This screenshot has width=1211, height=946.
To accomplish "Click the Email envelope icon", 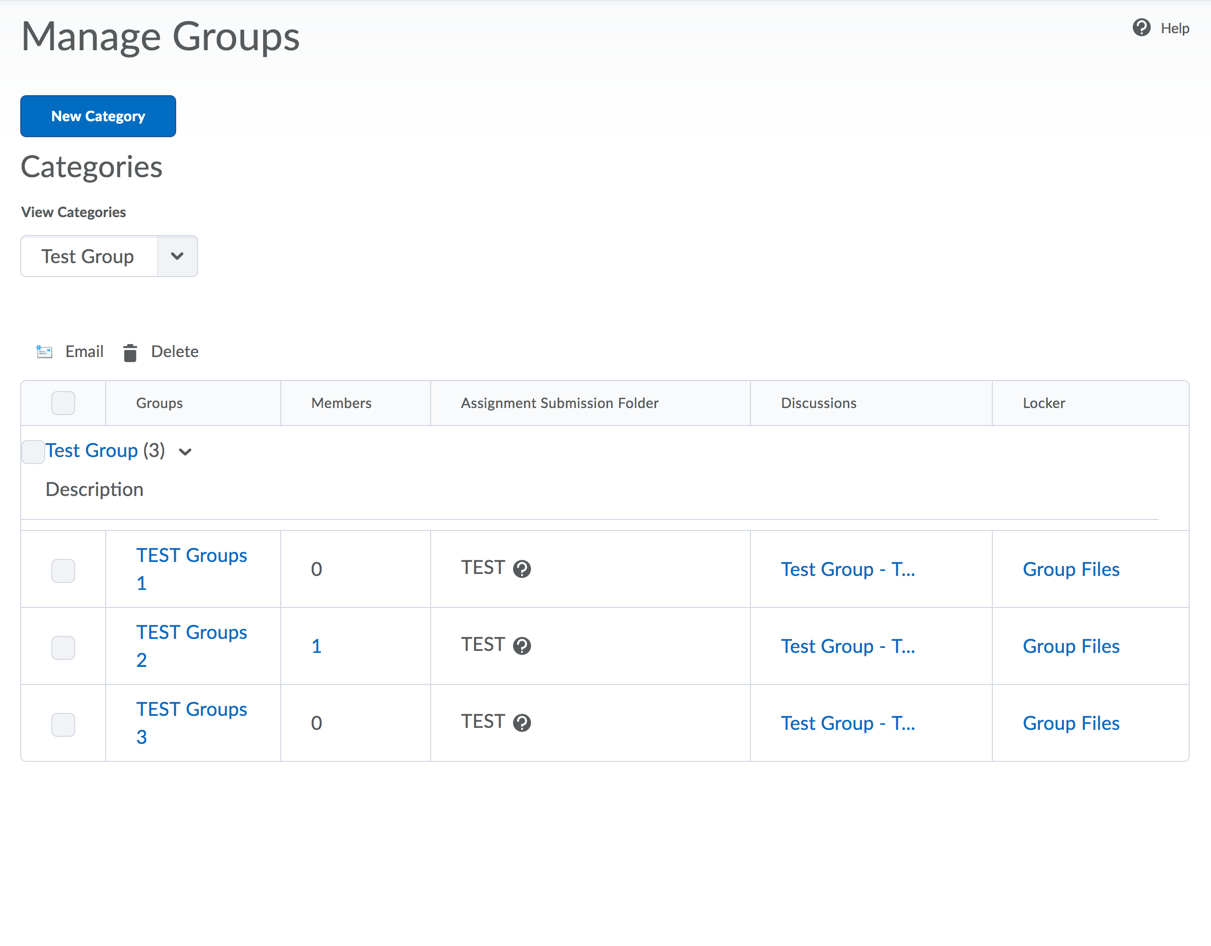I will [x=44, y=352].
